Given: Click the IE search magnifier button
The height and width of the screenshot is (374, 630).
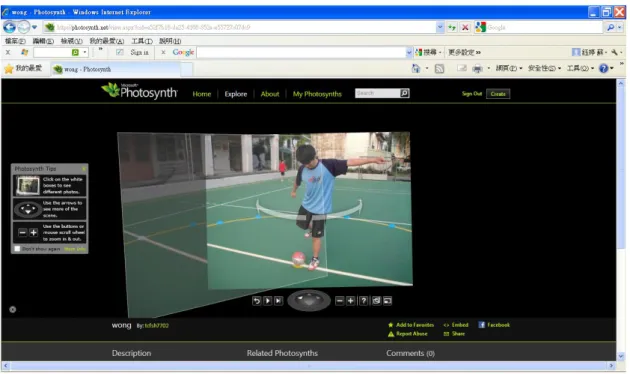Looking at the screenshot, I should [x=610, y=27].
